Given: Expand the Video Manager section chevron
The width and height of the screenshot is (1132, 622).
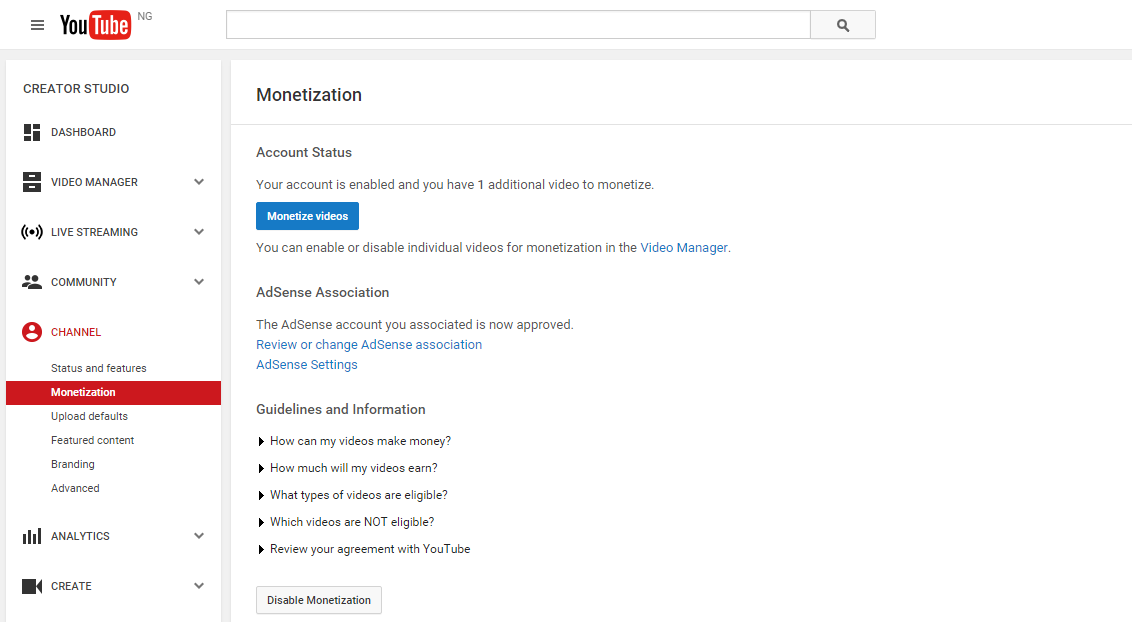Looking at the screenshot, I should (x=198, y=182).
